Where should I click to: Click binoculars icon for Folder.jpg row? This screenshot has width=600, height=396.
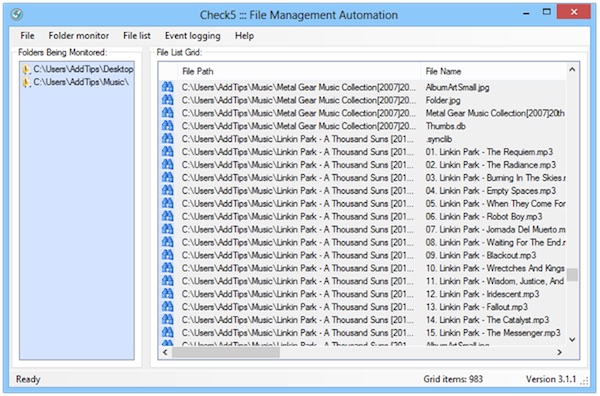(x=167, y=100)
